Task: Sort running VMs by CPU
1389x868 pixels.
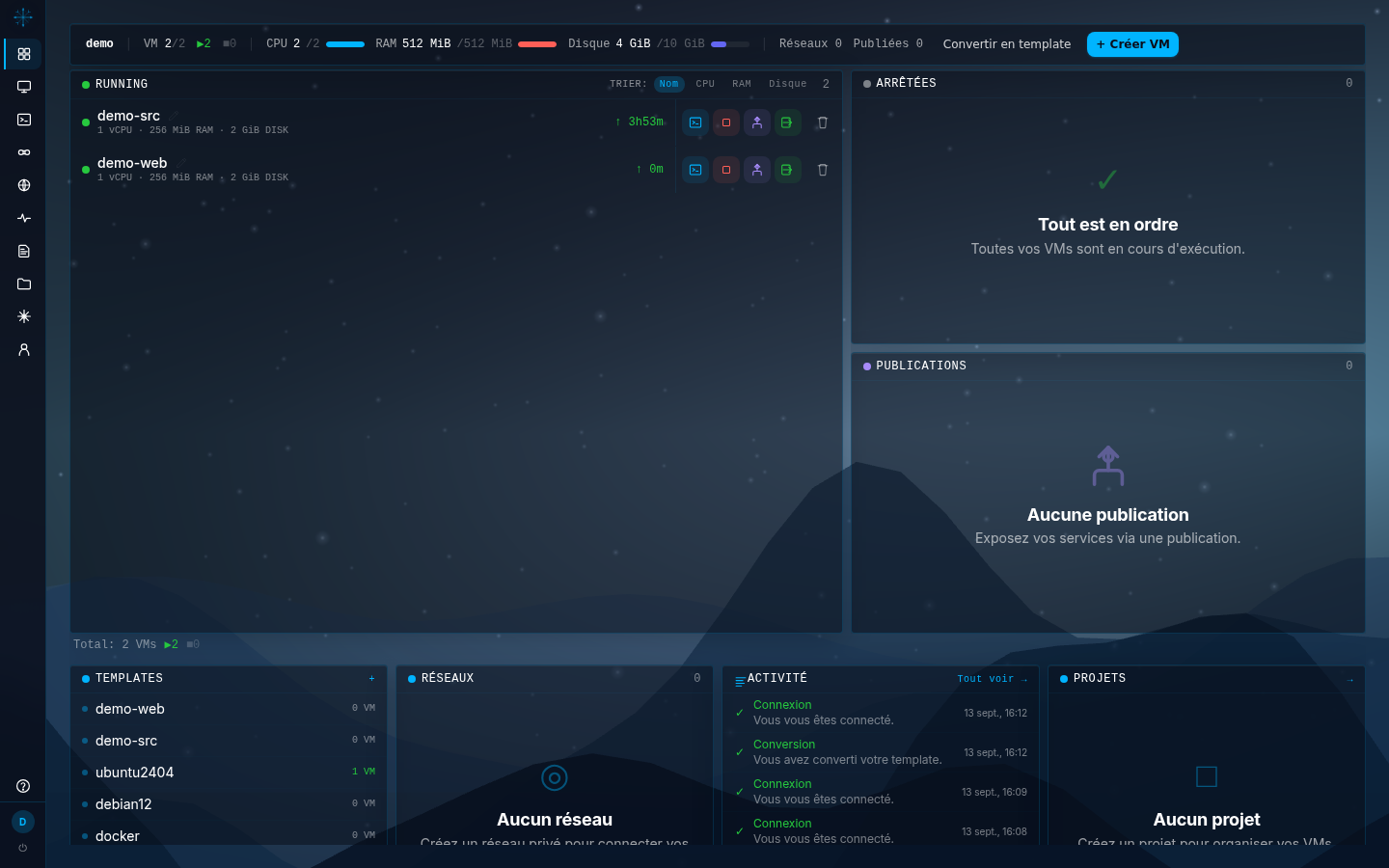Action: point(705,84)
